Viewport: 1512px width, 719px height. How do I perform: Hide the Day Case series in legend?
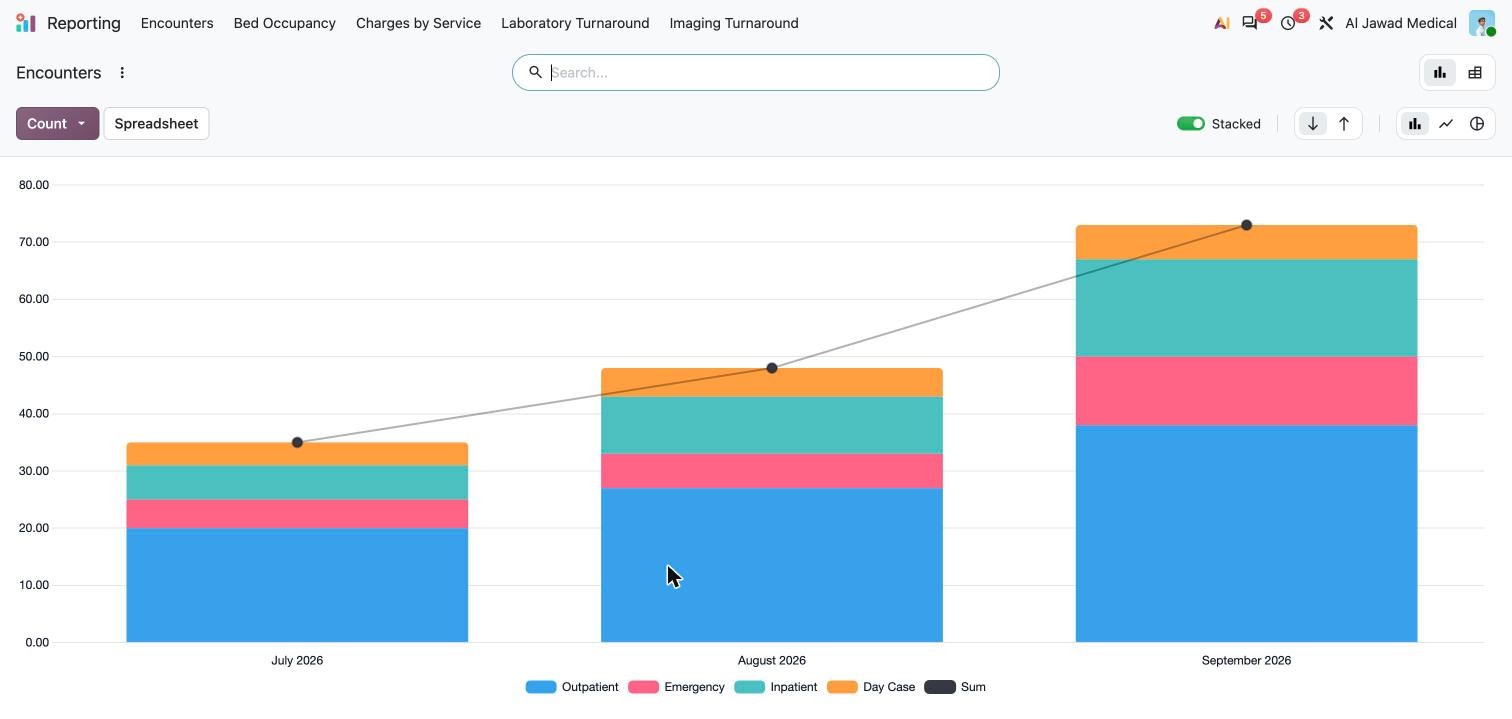coord(871,687)
